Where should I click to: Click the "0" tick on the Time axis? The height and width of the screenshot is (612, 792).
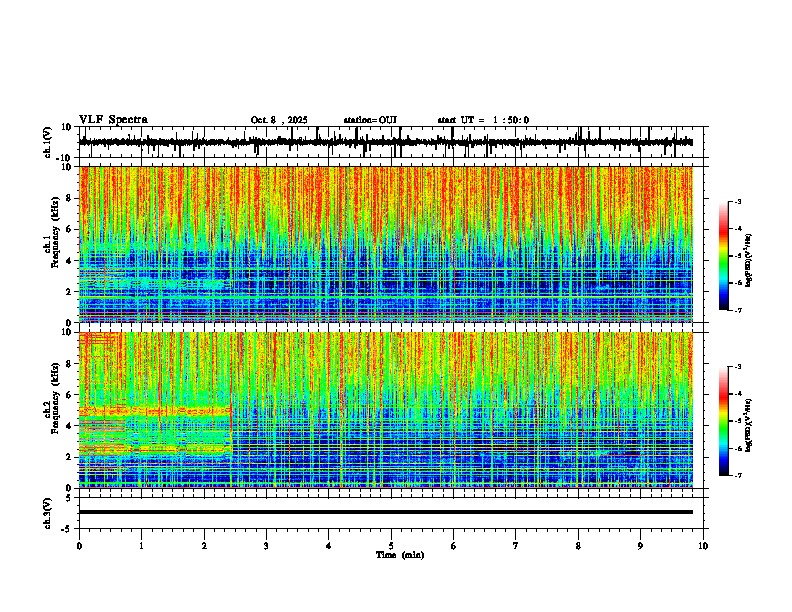pyautogui.click(x=79, y=546)
